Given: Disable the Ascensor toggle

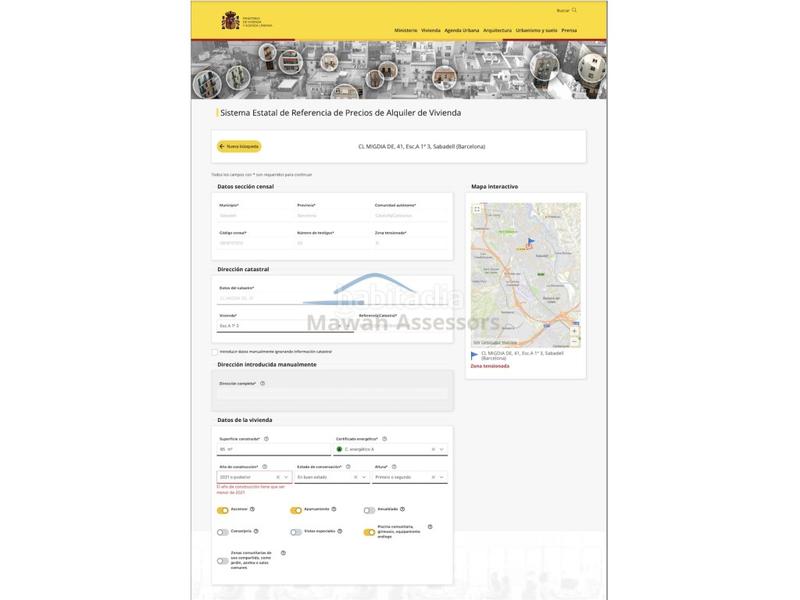Looking at the screenshot, I should (x=223, y=510).
